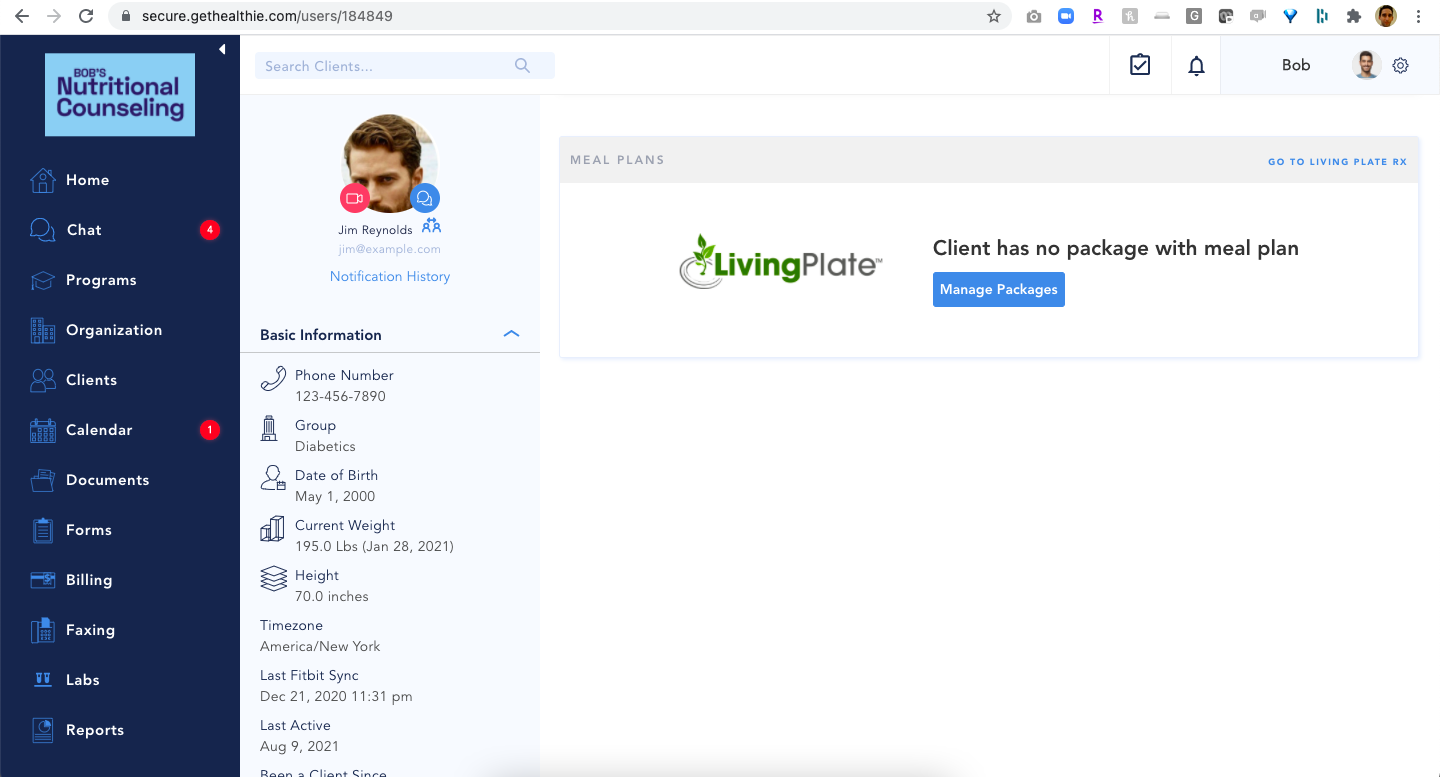Collapse the Basic Information section
Image resolution: width=1440 pixels, height=777 pixels.
click(x=511, y=334)
